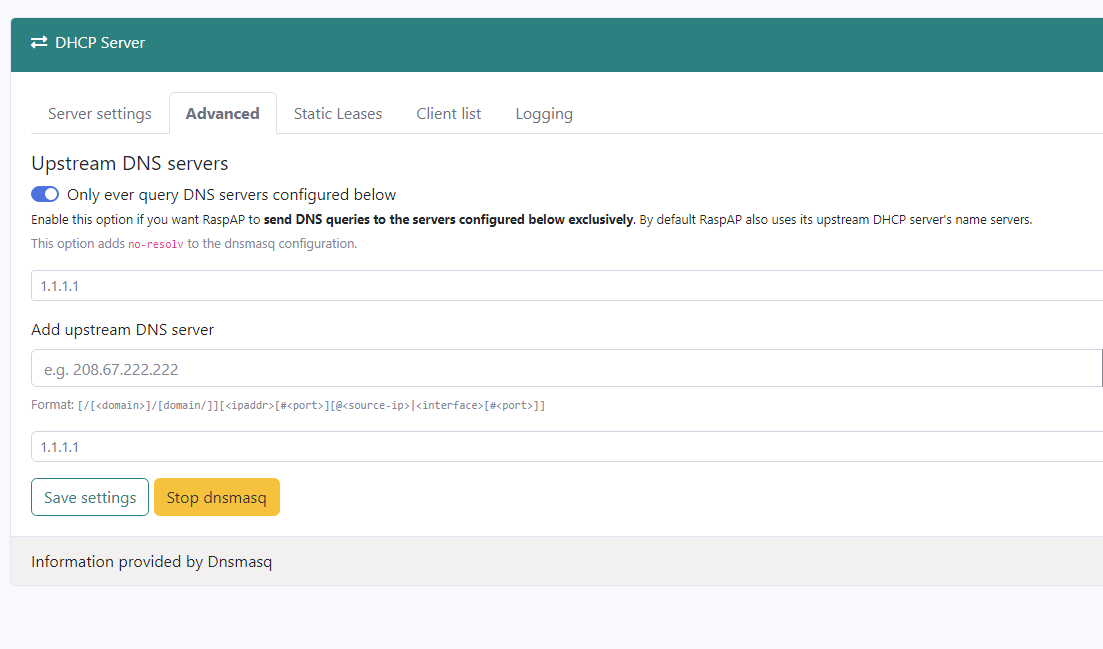The width and height of the screenshot is (1103, 649).
Task: Click the no-resolv code snippet text
Action: pyautogui.click(x=155, y=243)
